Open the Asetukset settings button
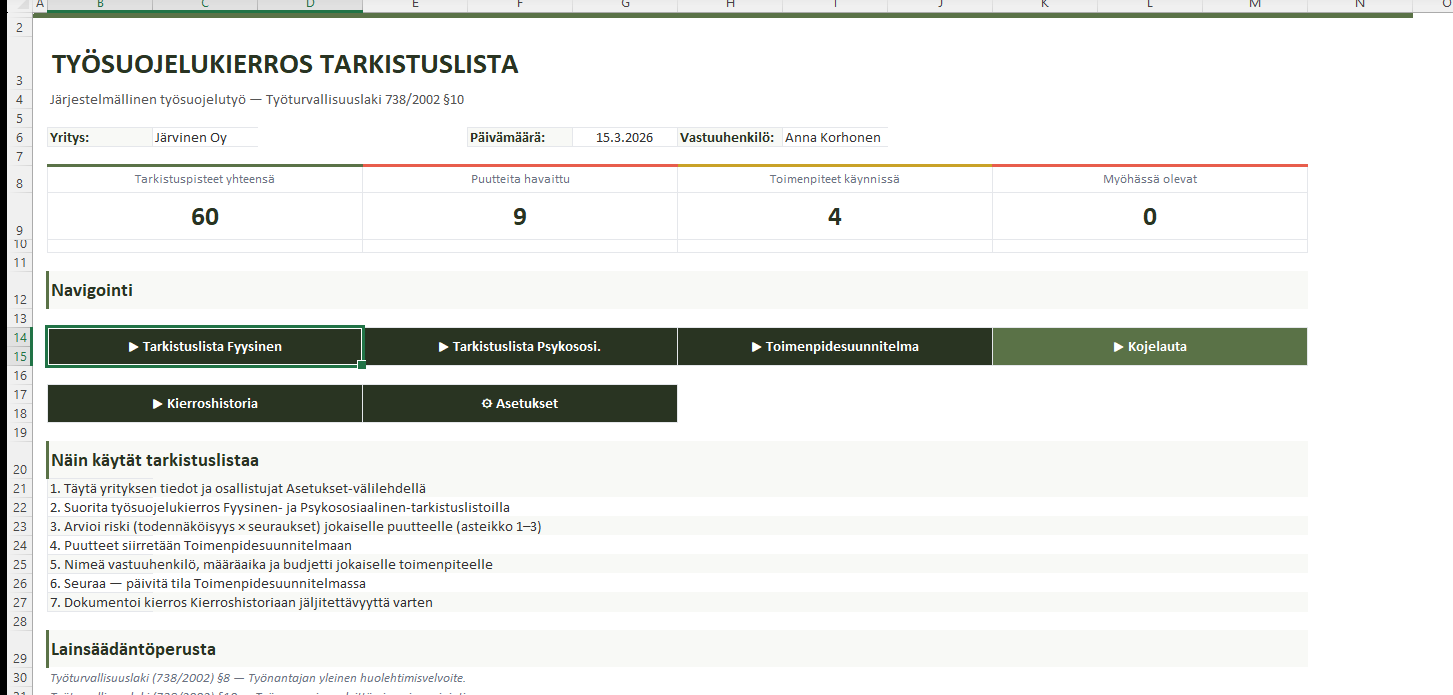The width and height of the screenshot is (1453, 695). click(520, 404)
